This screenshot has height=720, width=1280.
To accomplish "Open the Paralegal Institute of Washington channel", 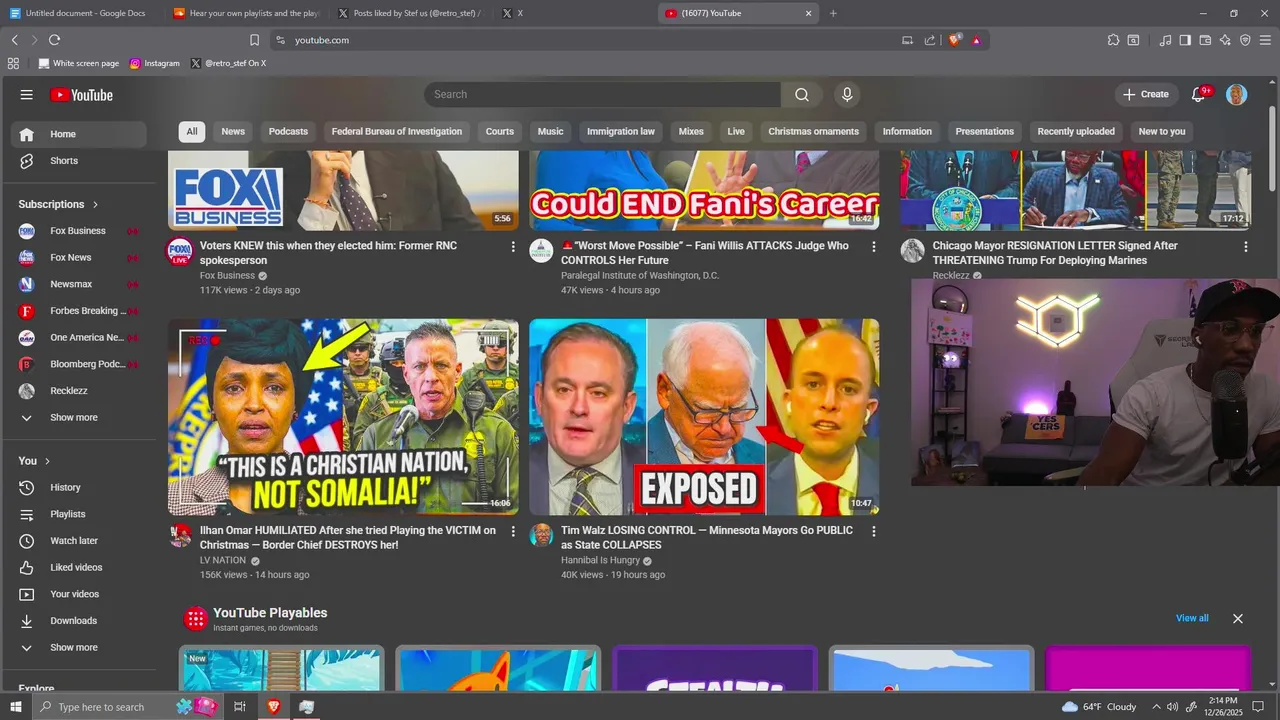I will [639, 275].
